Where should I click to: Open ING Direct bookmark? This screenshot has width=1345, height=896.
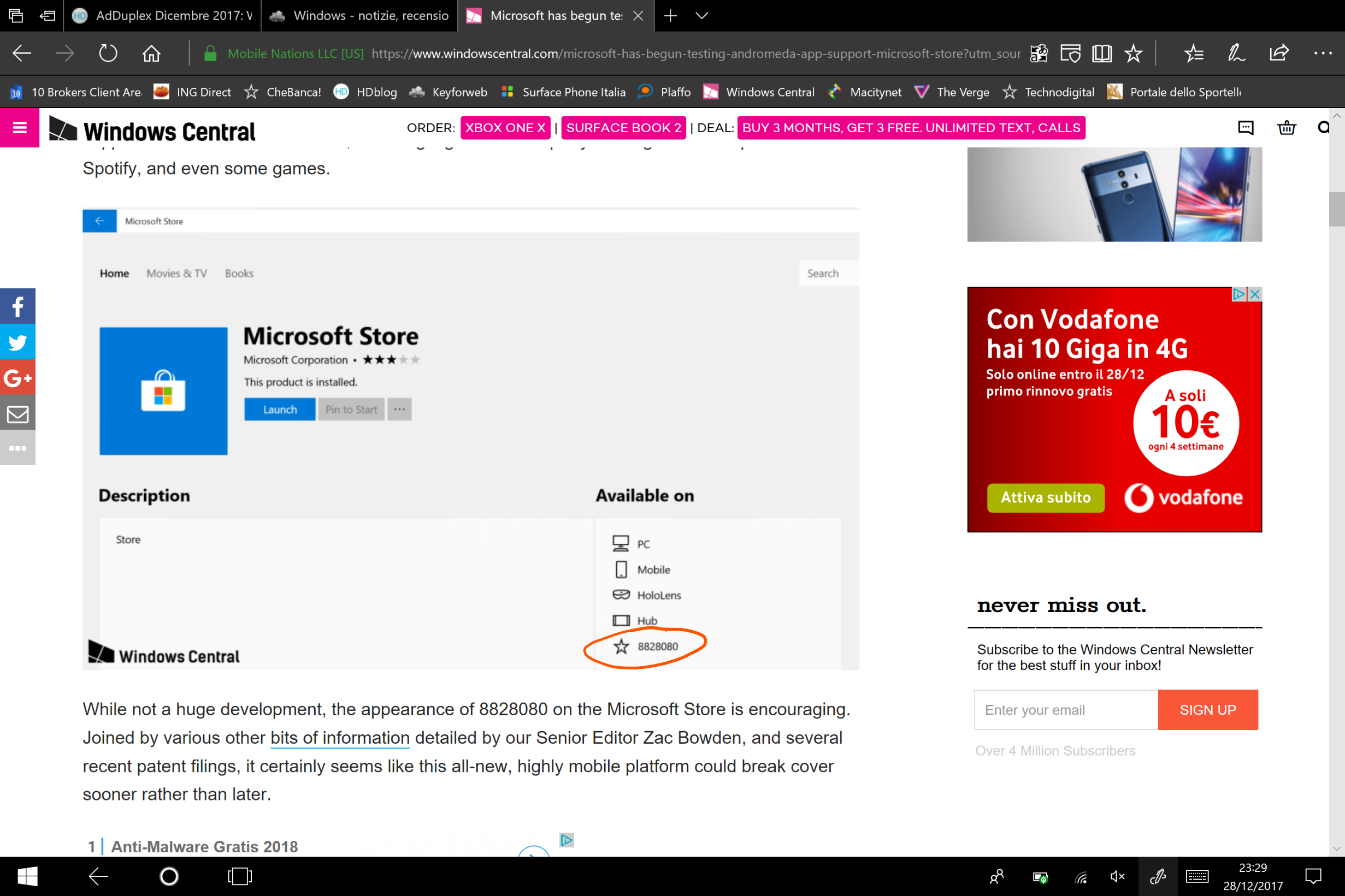coord(193,92)
